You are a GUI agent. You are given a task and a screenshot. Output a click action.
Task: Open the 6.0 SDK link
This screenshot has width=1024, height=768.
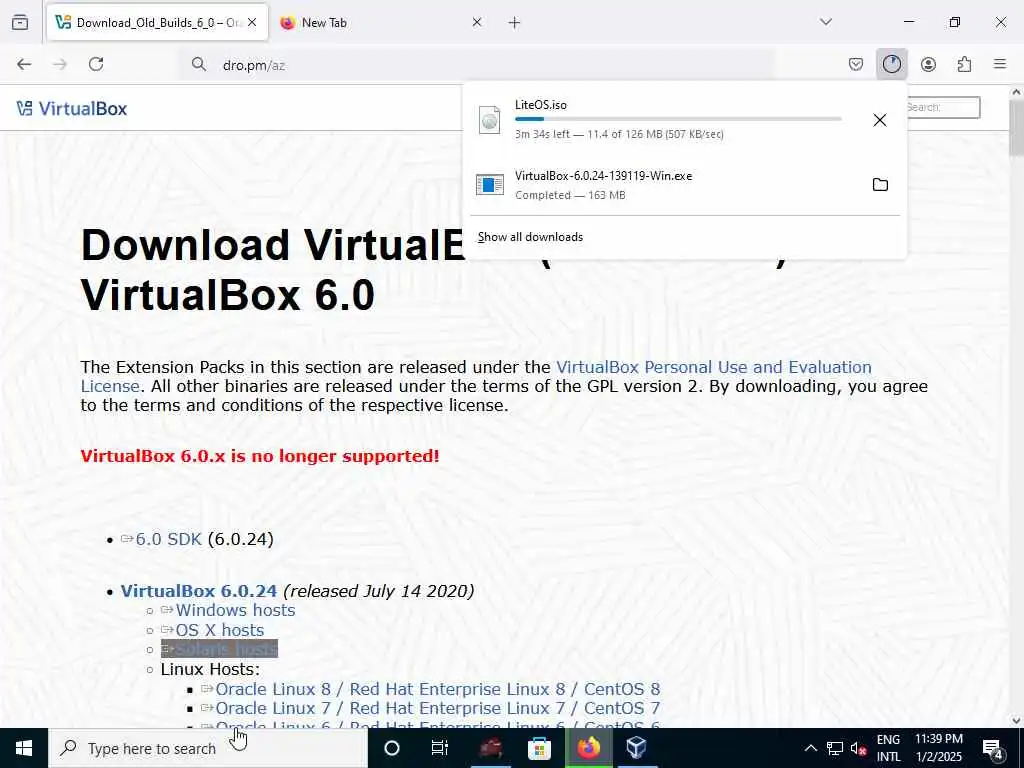[x=168, y=539]
